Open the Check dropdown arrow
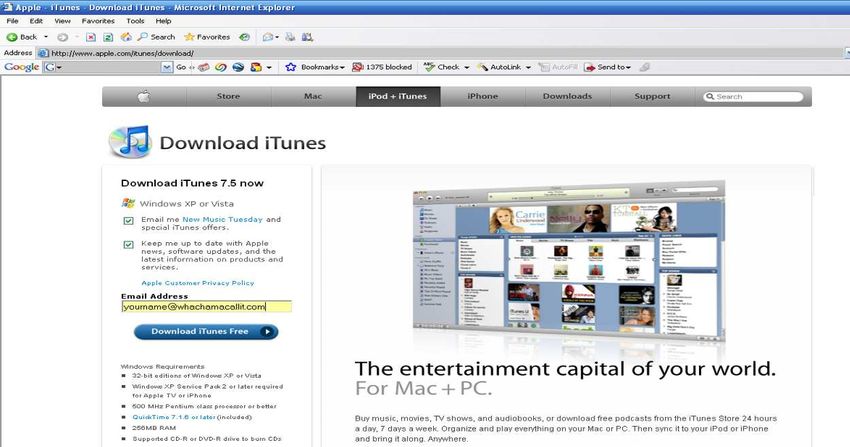 (466, 67)
